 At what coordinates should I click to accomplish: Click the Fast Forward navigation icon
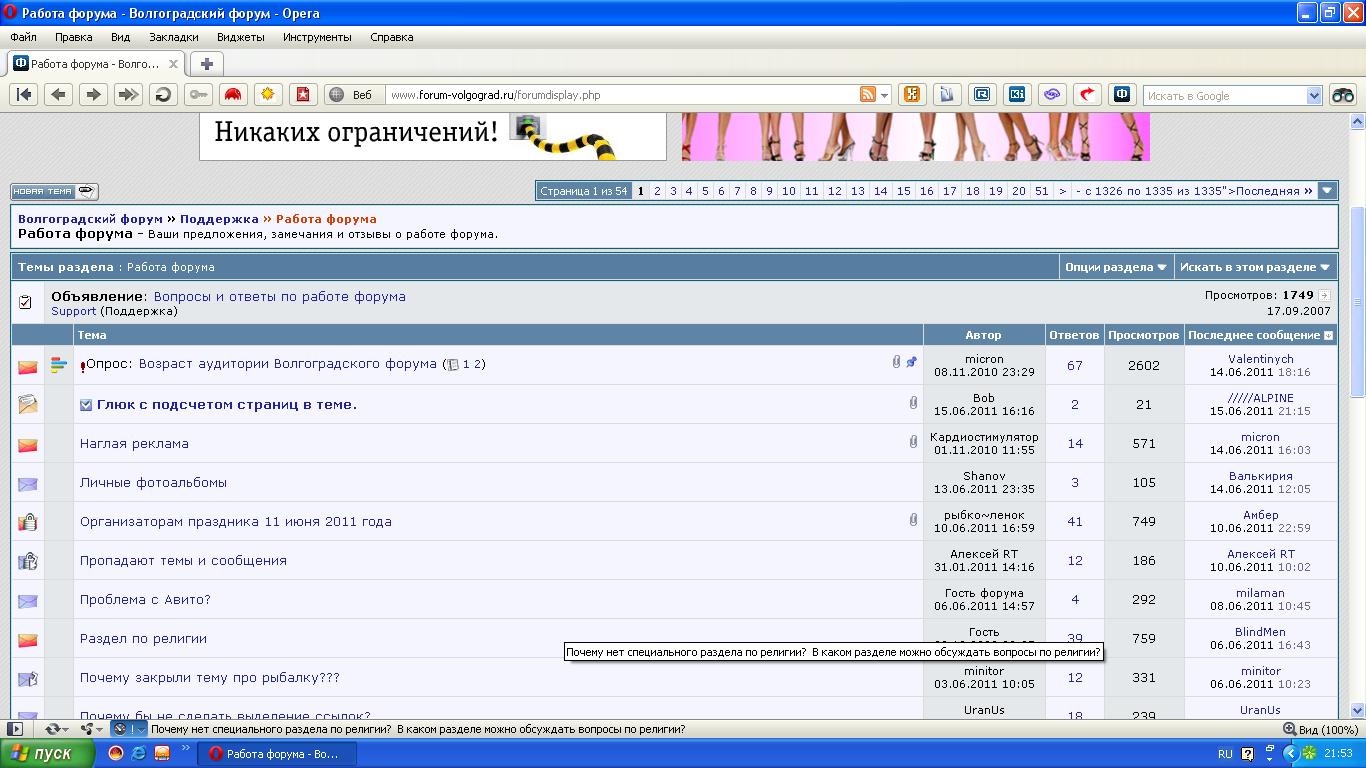pos(127,95)
